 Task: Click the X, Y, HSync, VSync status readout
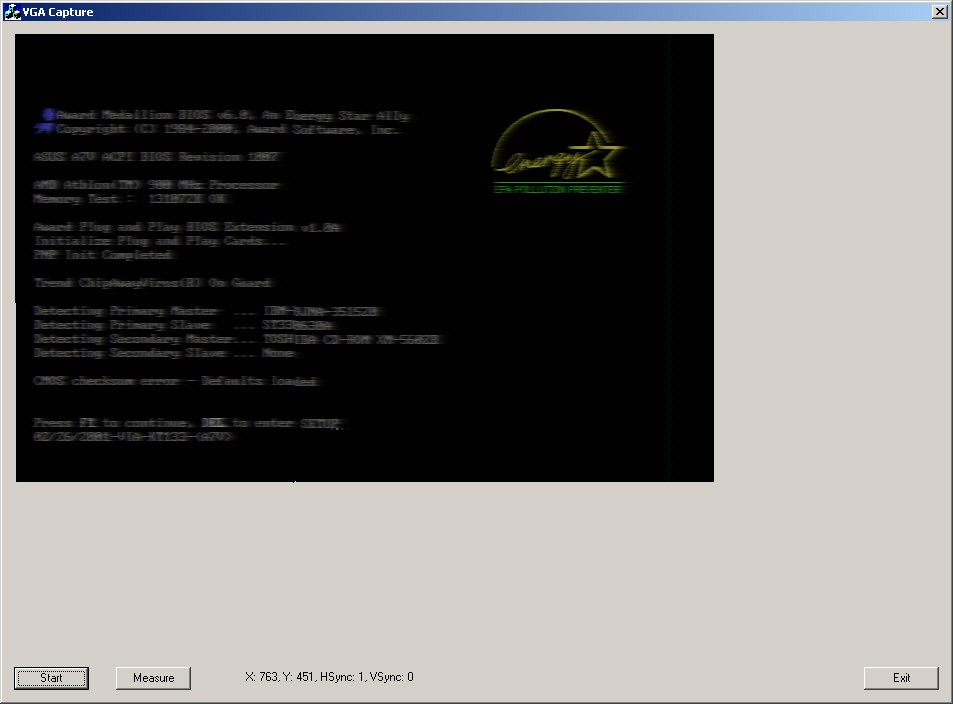coord(329,677)
